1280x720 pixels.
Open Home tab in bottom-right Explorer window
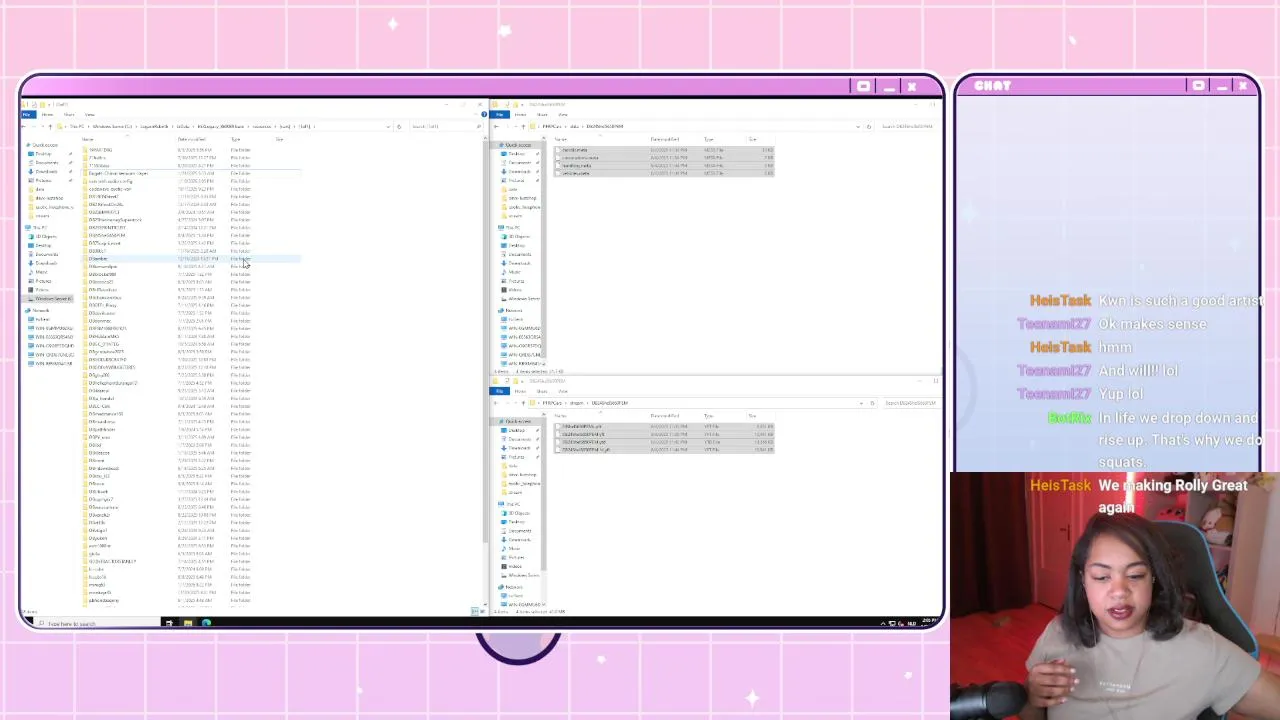point(520,391)
